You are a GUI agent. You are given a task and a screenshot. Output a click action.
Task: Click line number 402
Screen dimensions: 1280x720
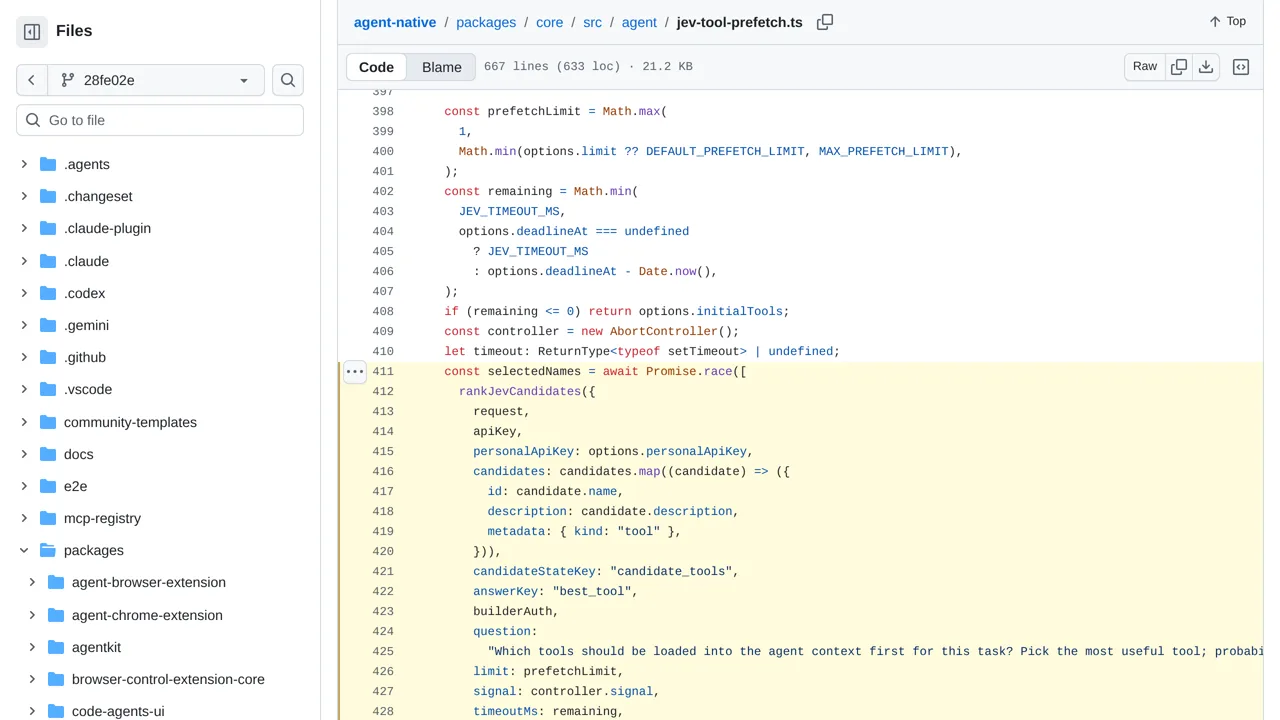[383, 192]
